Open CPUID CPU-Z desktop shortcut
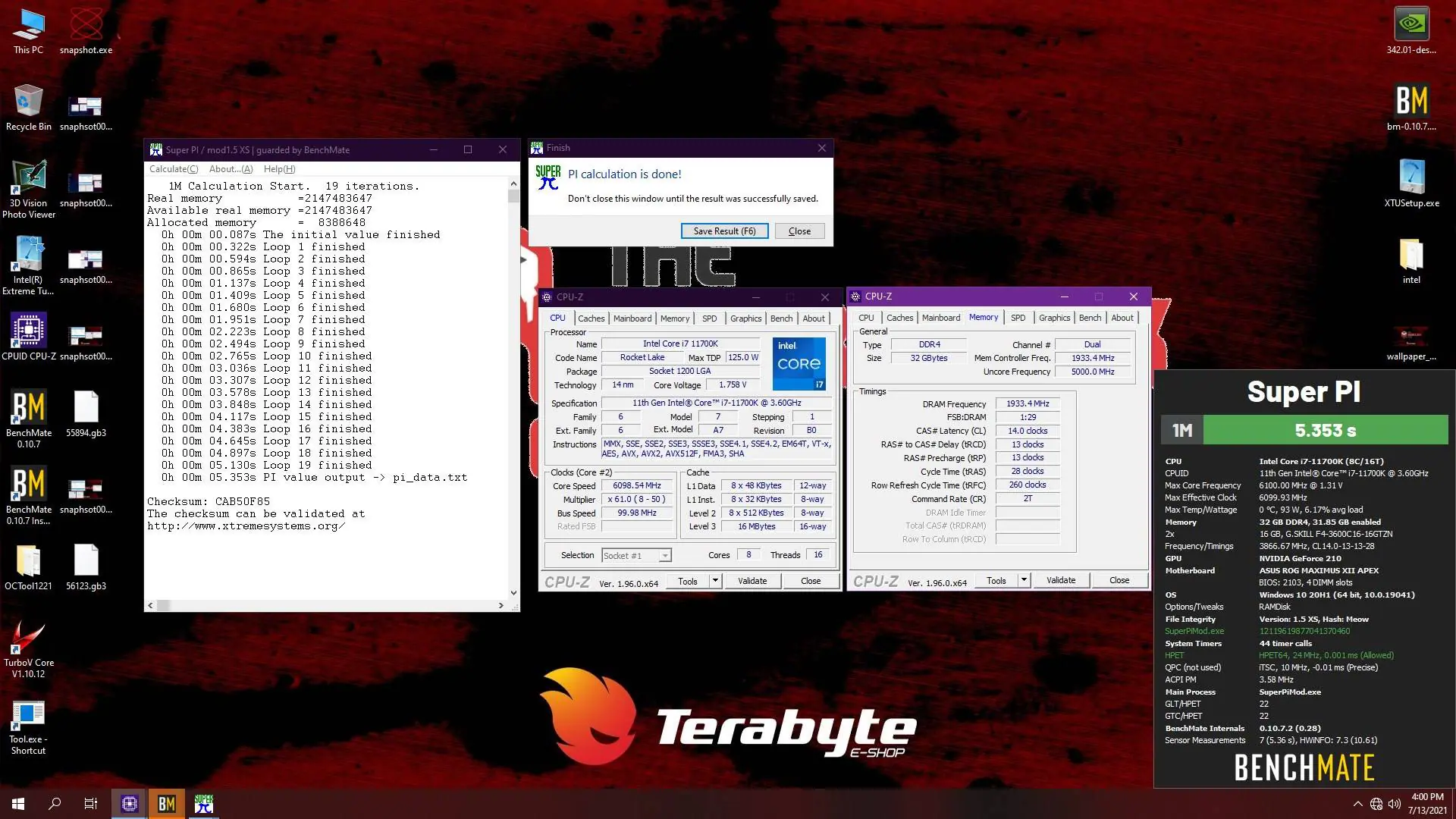Image resolution: width=1456 pixels, height=819 pixels. pos(28,337)
